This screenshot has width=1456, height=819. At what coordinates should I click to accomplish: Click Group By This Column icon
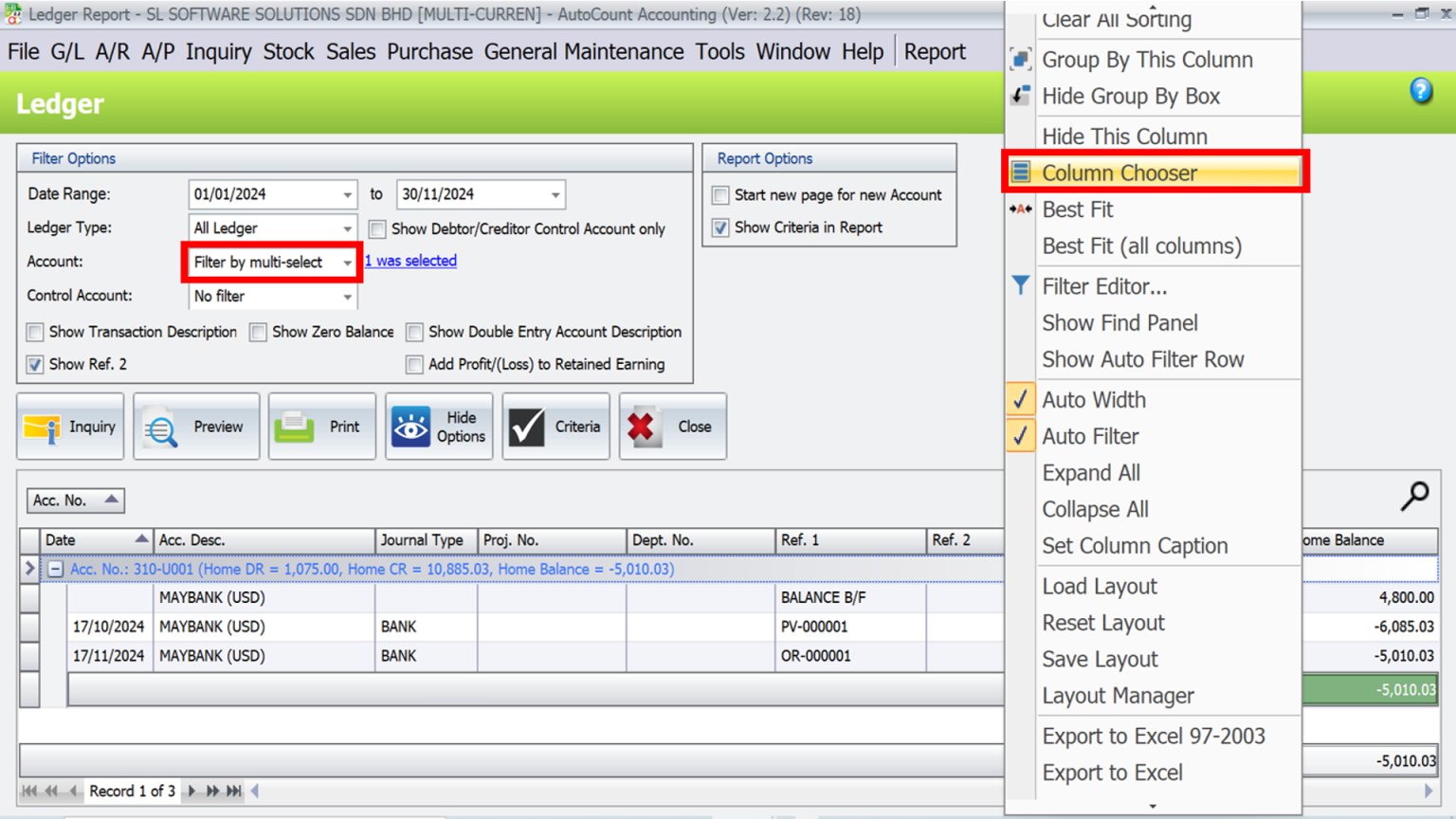coord(1020,59)
